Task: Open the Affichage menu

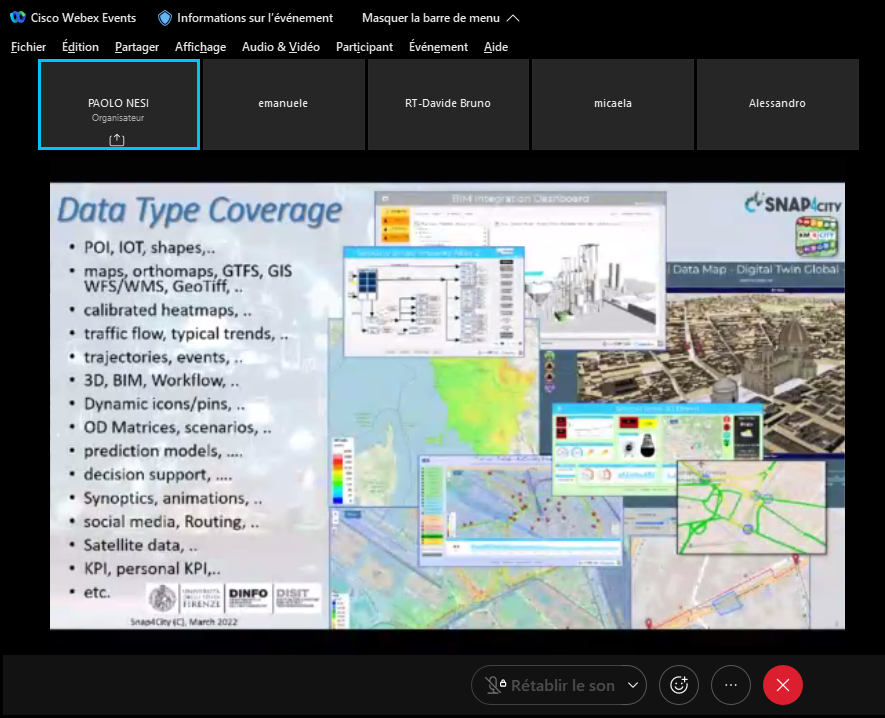Action: (x=200, y=47)
